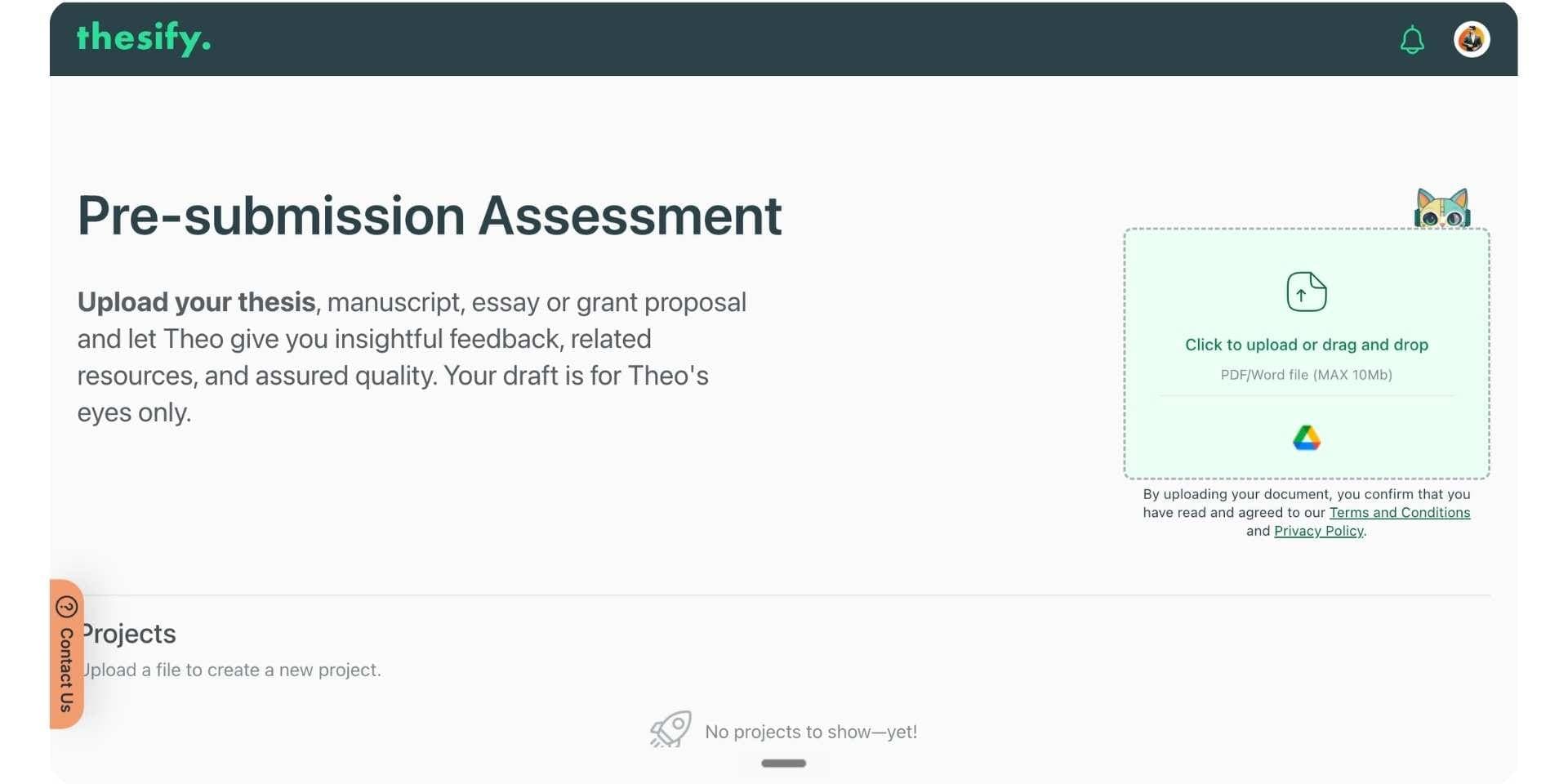The image size is (1568, 784).
Task: Open the notifications bell
Action: point(1412,39)
